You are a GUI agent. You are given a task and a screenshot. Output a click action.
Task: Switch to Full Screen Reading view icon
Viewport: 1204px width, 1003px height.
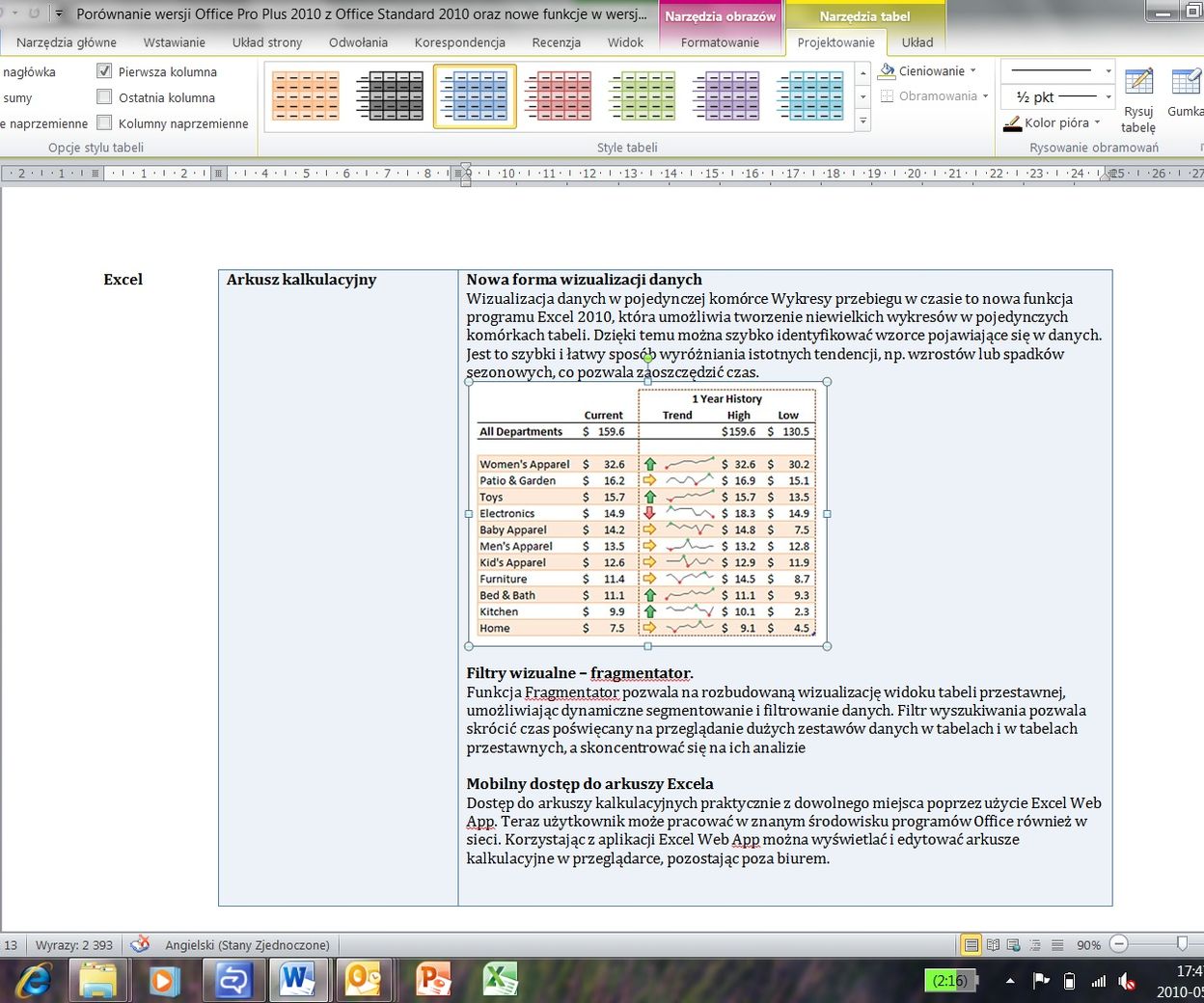coord(993,945)
